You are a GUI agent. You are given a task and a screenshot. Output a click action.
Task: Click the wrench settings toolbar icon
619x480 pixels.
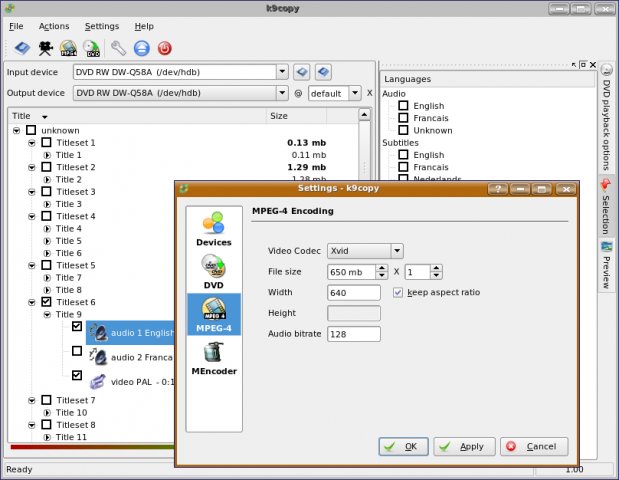point(118,47)
